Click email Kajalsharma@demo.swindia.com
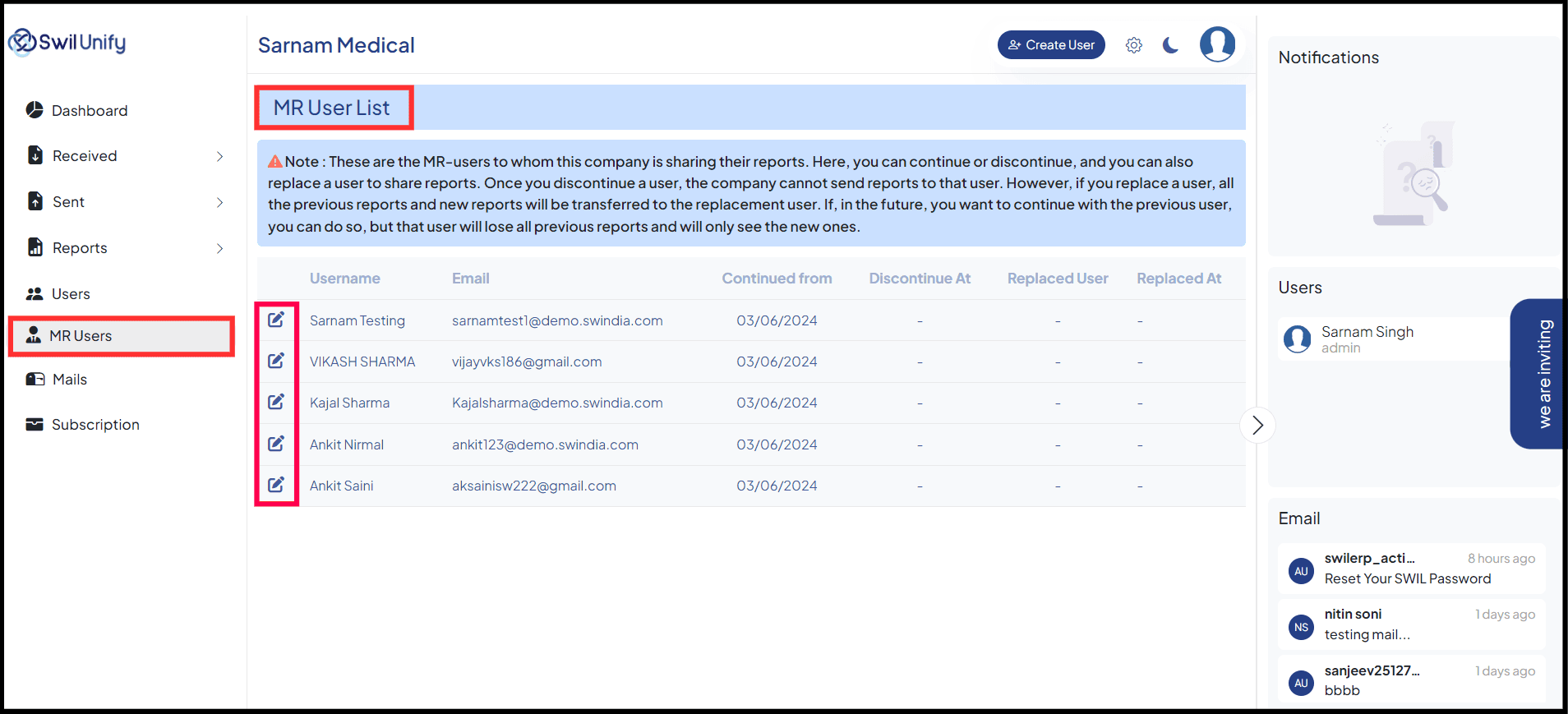1568x714 pixels. (557, 403)
